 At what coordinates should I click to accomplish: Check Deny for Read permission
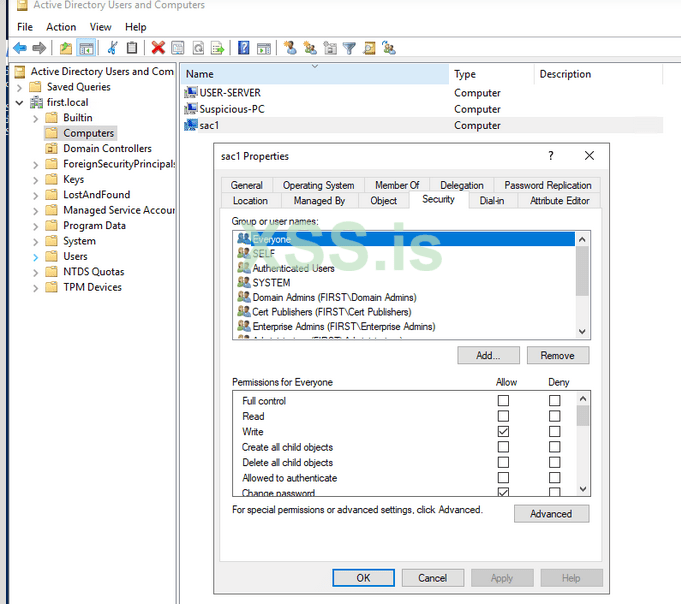[x=555, y=416]
